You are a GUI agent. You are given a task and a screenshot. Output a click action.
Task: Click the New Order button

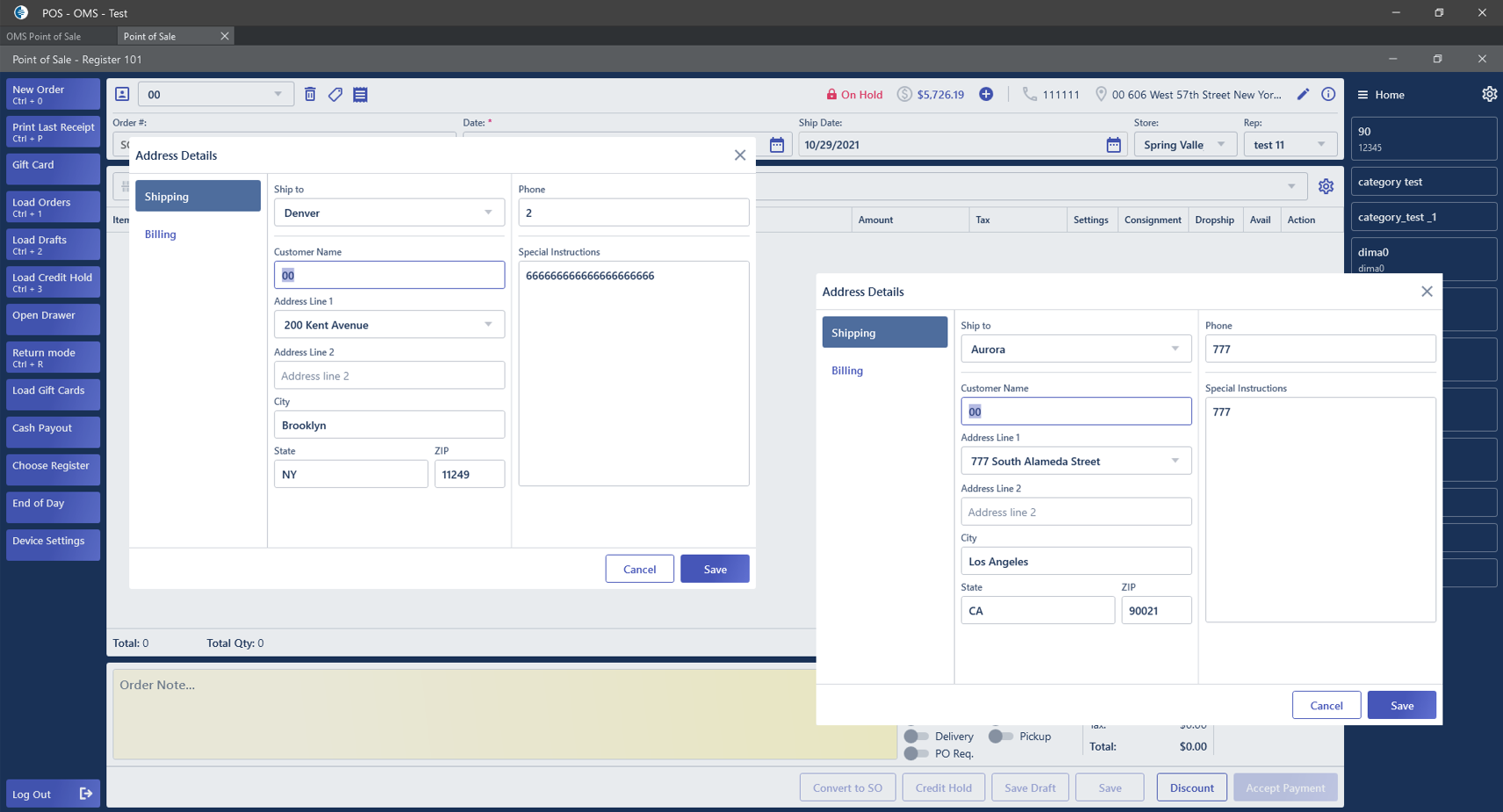point(53,94)
